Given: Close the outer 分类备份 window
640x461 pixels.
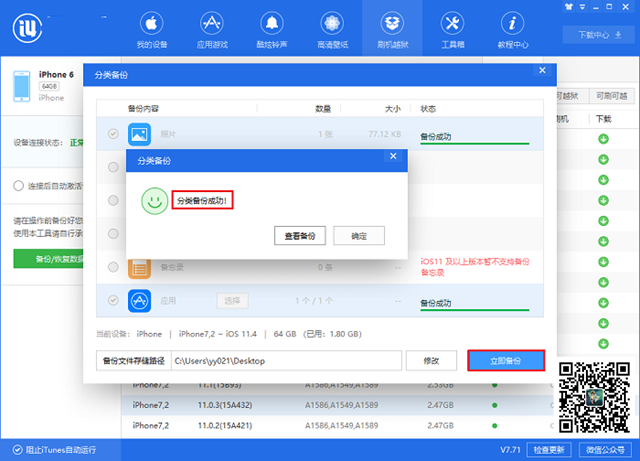Looking at the screenshot, I should click(542, 70).
